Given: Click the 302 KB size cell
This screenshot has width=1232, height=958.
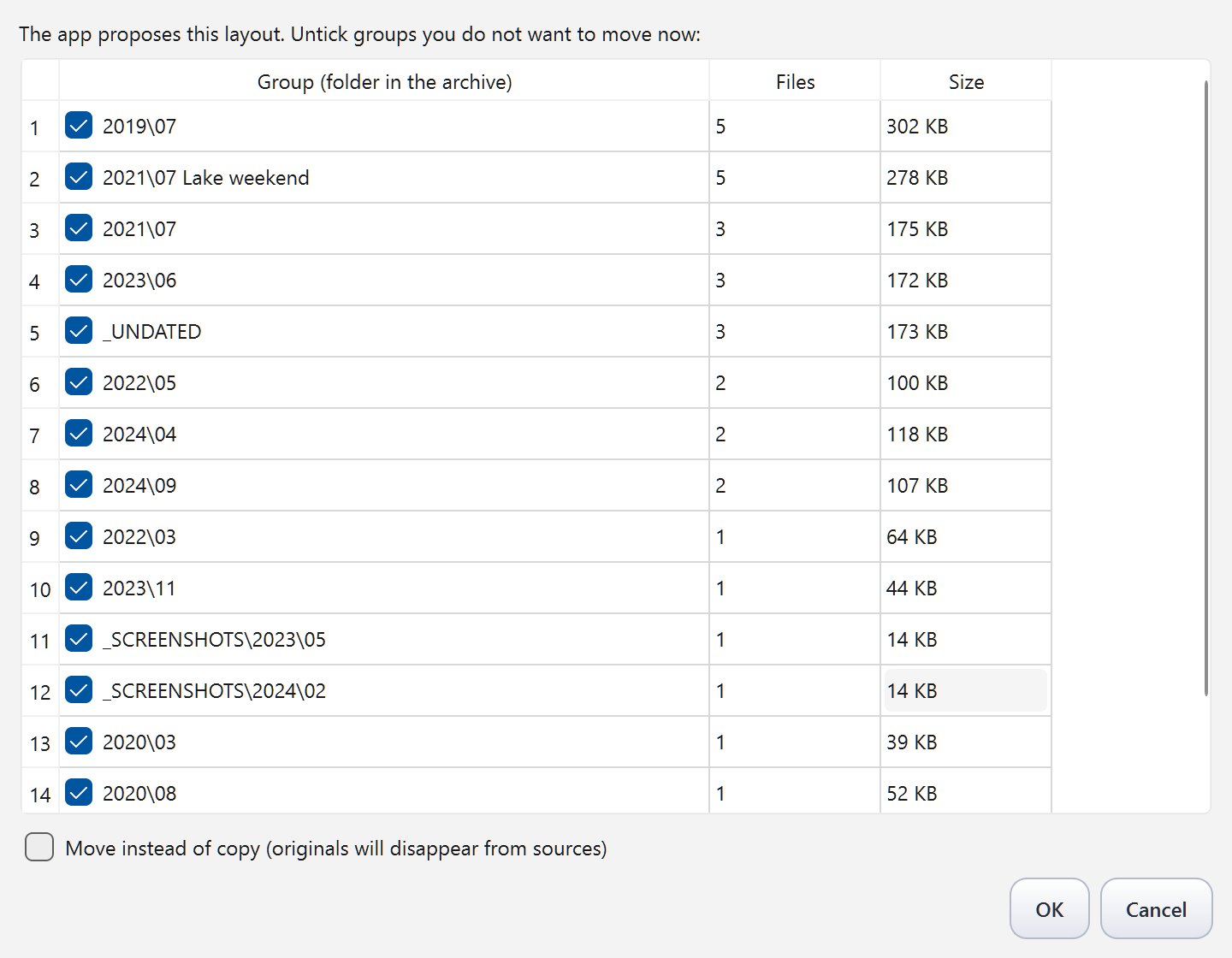Looking at the screenshot, I should click(x=966, y=126).
